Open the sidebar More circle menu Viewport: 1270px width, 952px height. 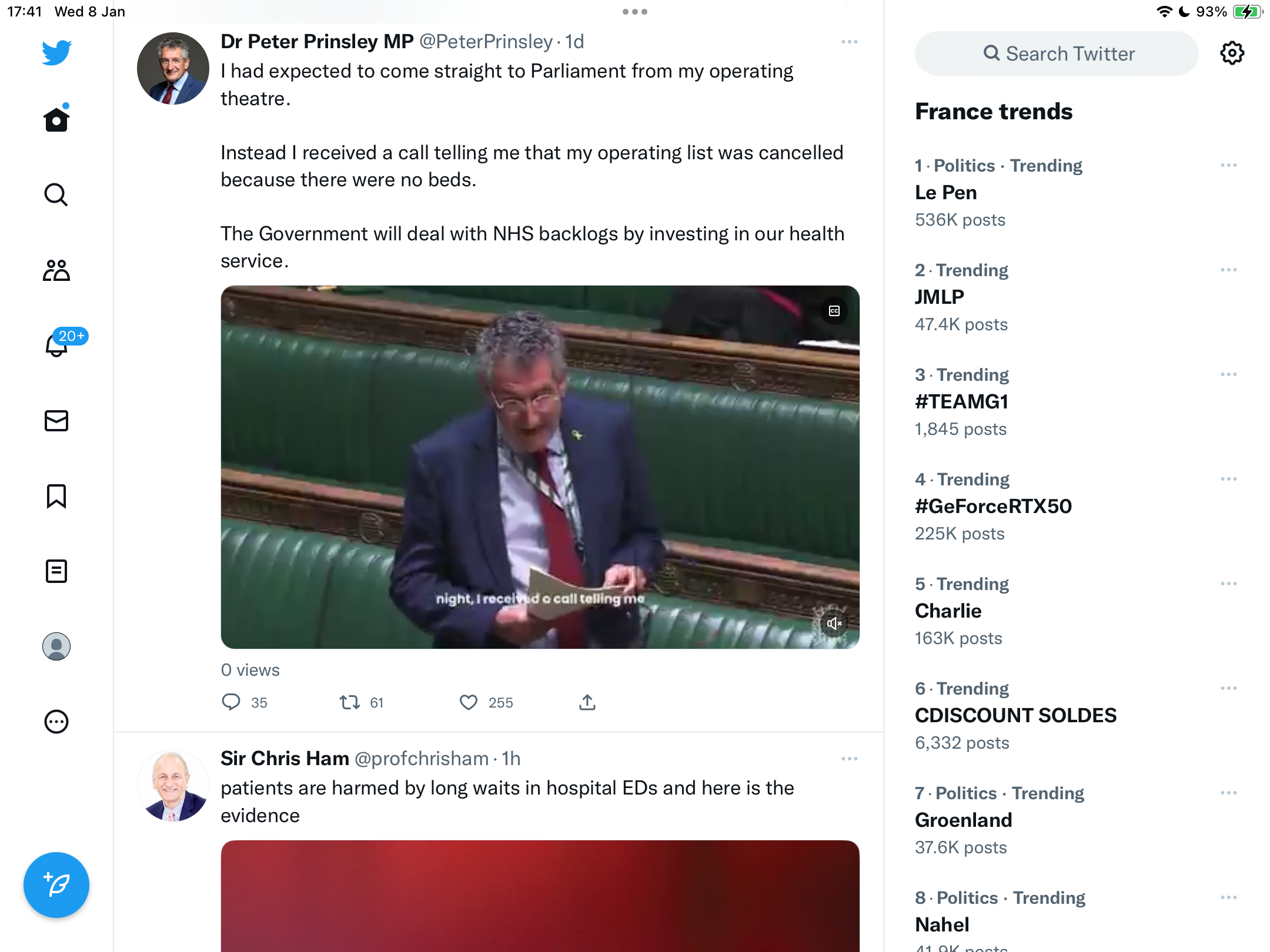click(x=56, y=722)
